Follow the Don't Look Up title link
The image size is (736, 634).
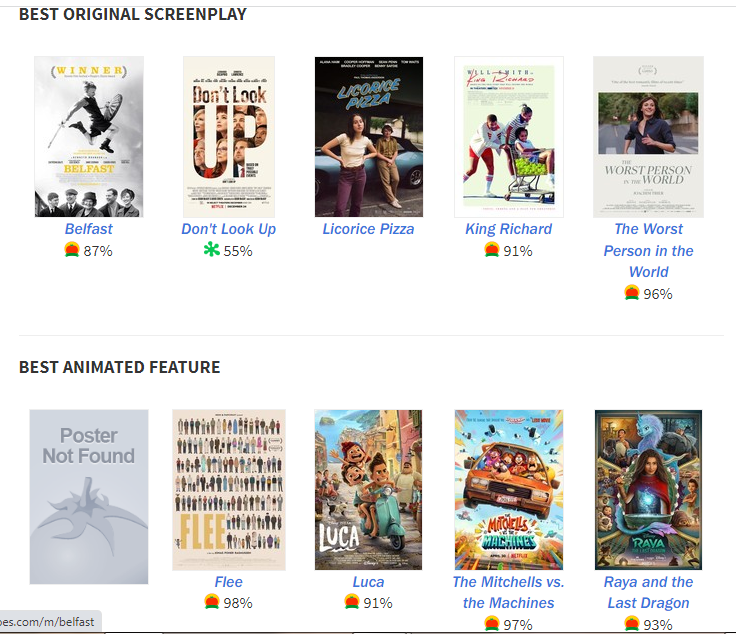(x=229, y=229)
